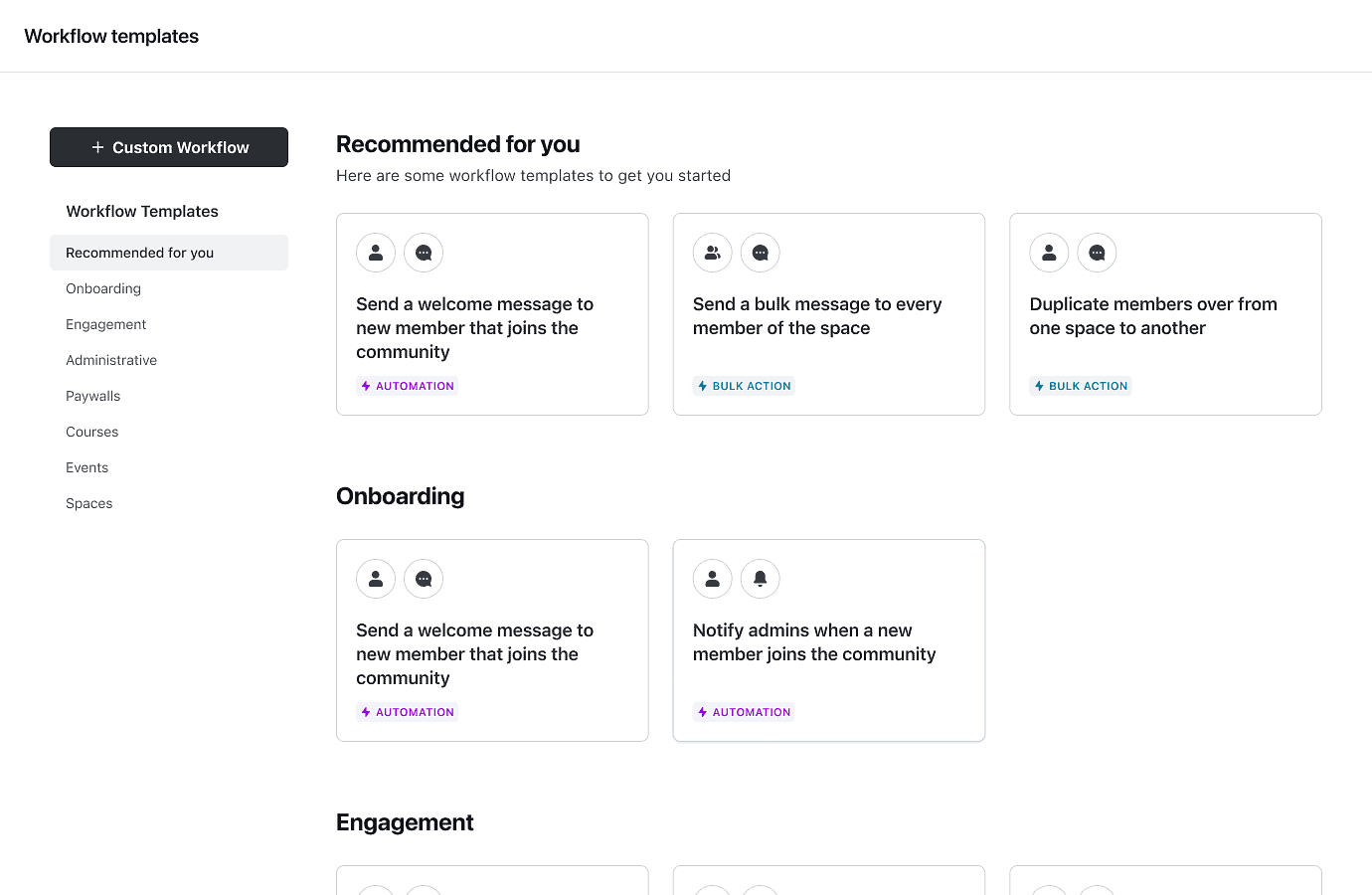Select the group members icon on bulk message card
The image size is (1372, 895).
click(712, 253)
